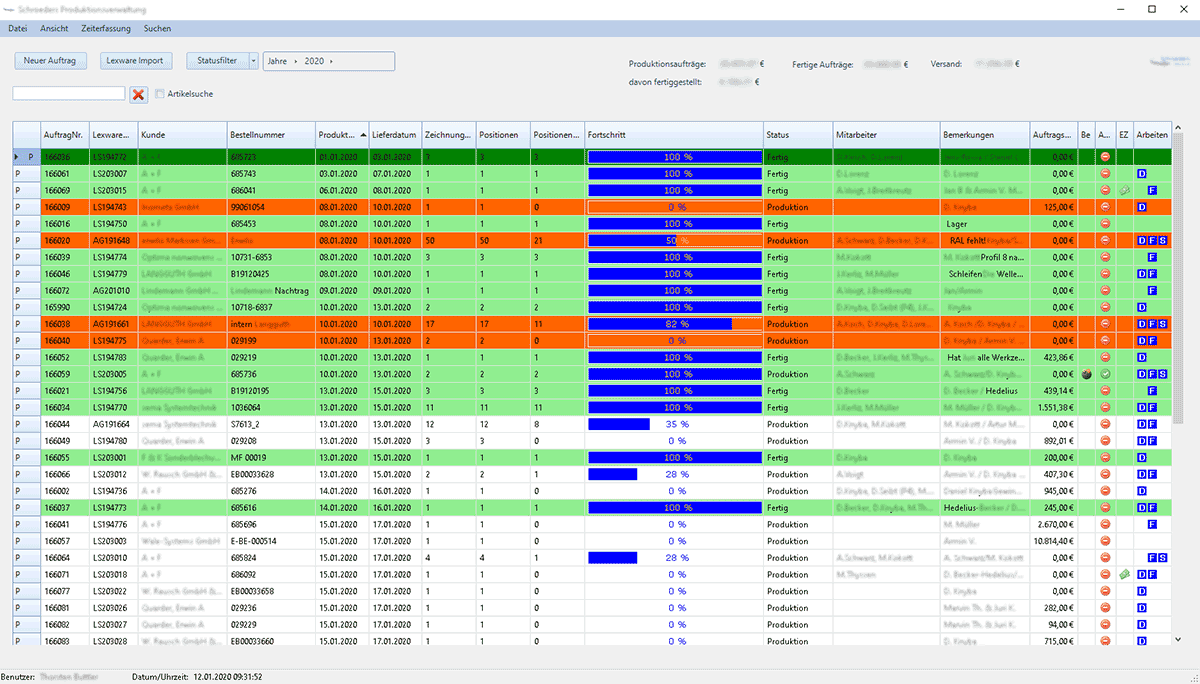
Task: Expand the arrow after Jahre in the date breadcrumb
Action: click(295, 62)
